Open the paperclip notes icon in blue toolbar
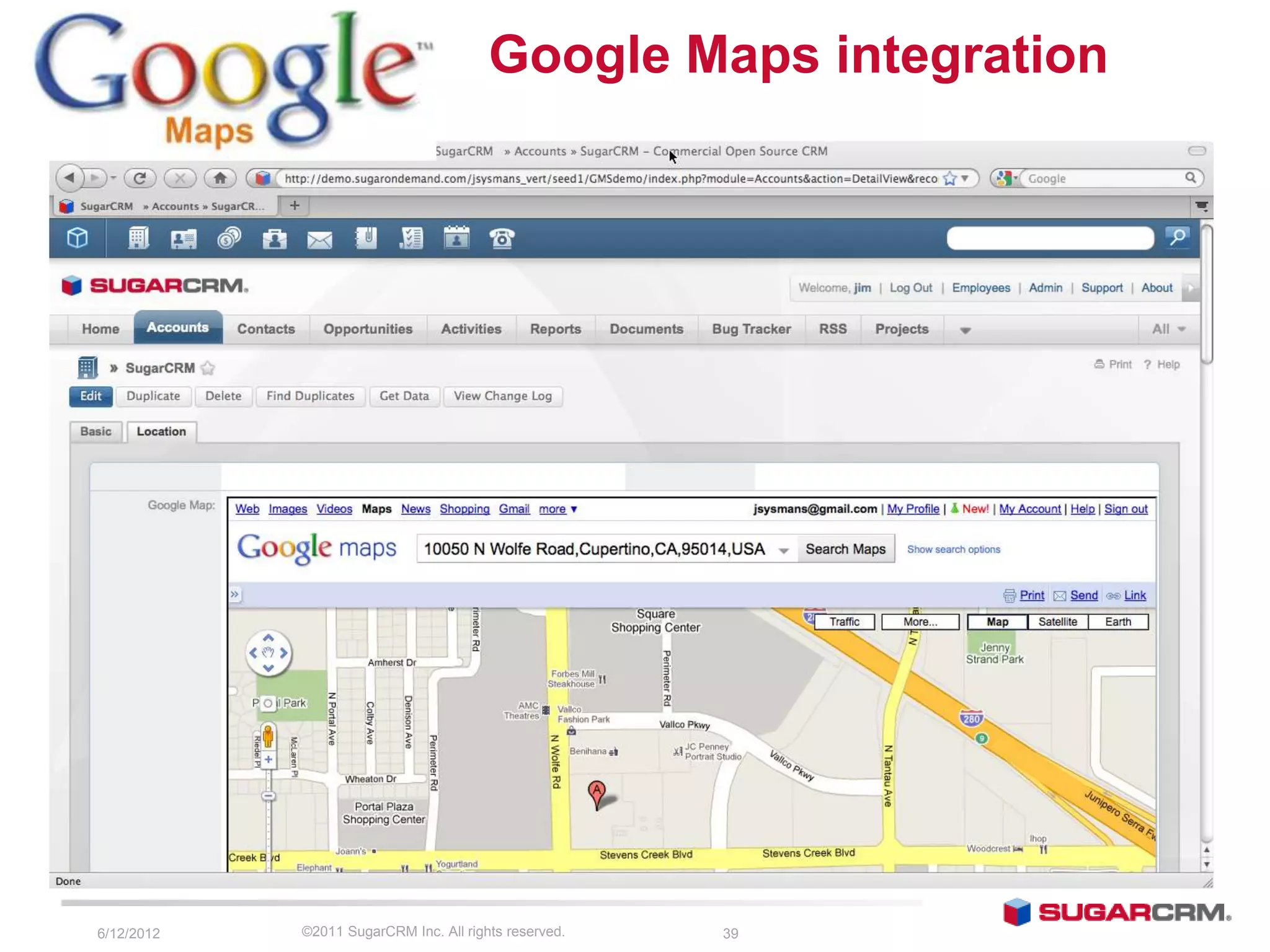The width and height of the screenshot is (1270, 952). click(366, 238)
